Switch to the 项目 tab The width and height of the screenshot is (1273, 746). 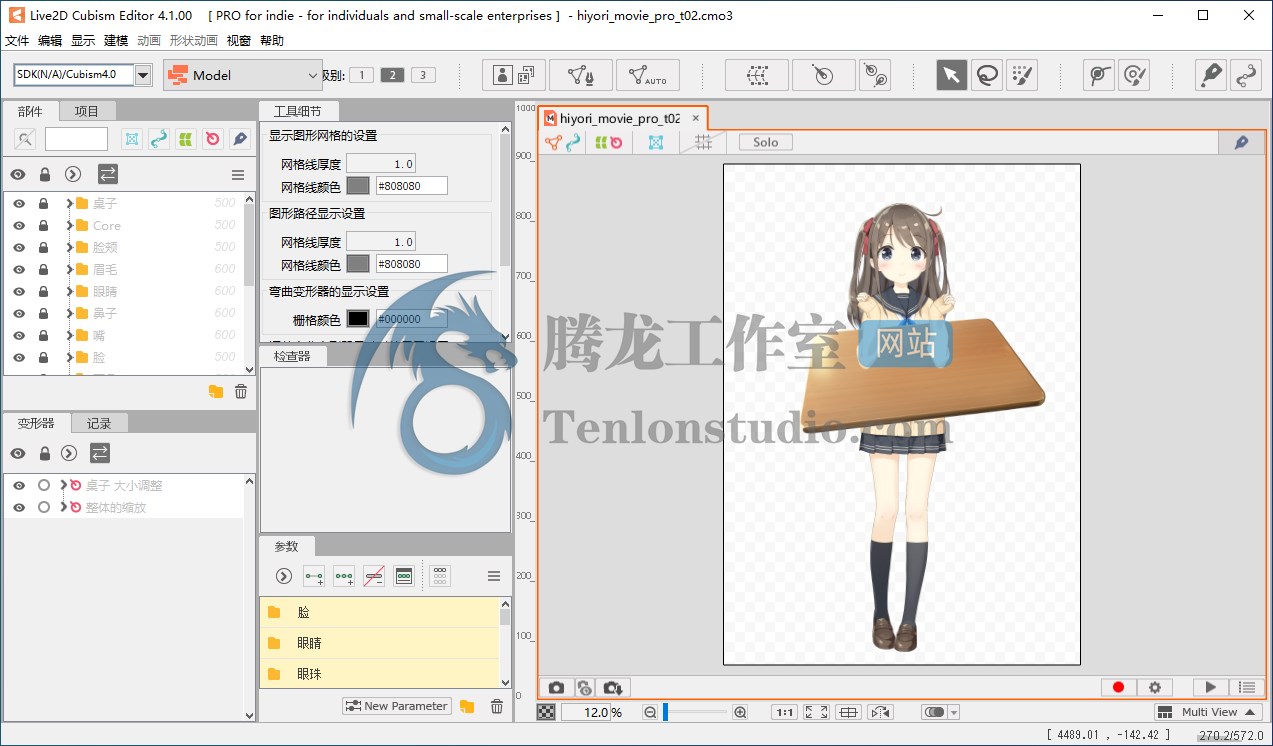[87, 111]
